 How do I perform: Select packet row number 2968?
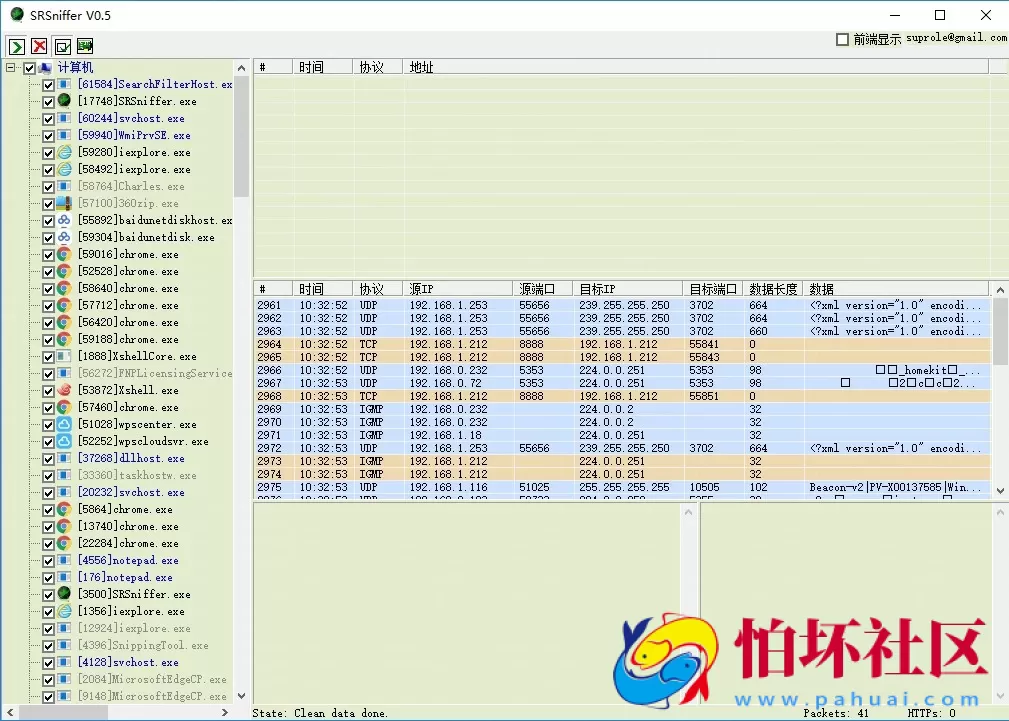tap(500, 396)
